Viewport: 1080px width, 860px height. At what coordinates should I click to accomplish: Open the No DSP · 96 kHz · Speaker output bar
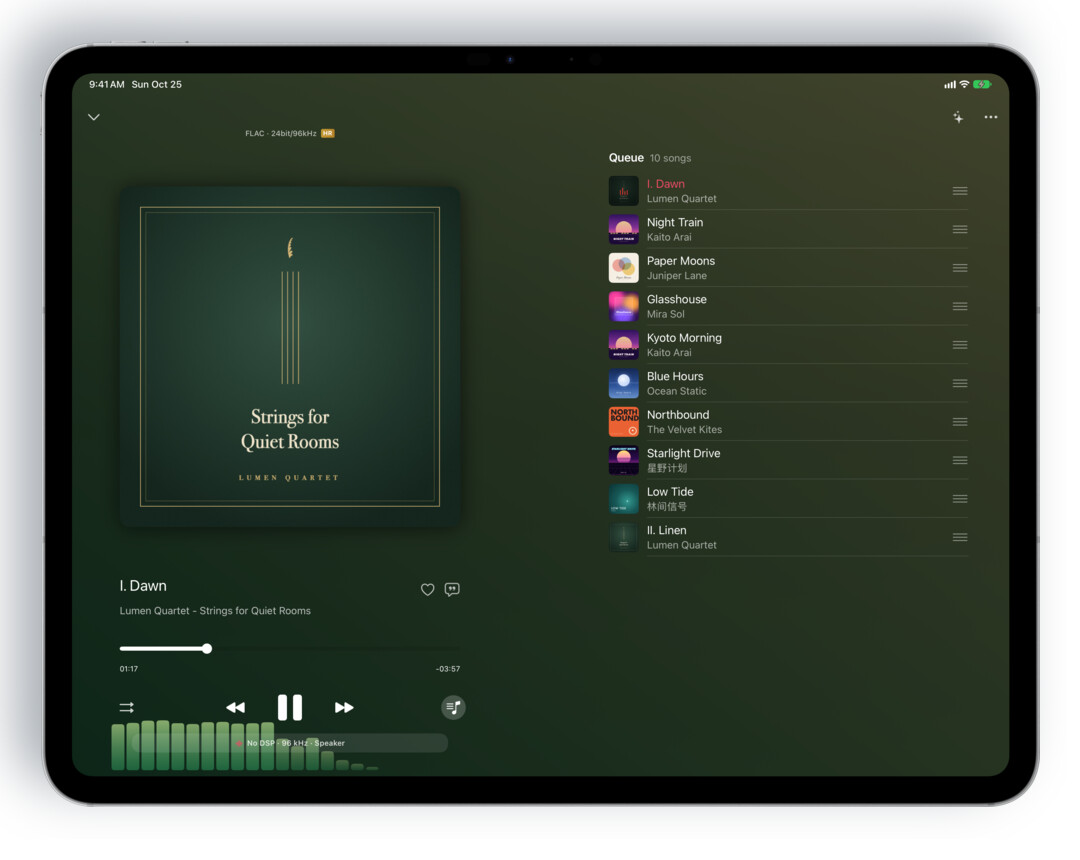point(290,743)
